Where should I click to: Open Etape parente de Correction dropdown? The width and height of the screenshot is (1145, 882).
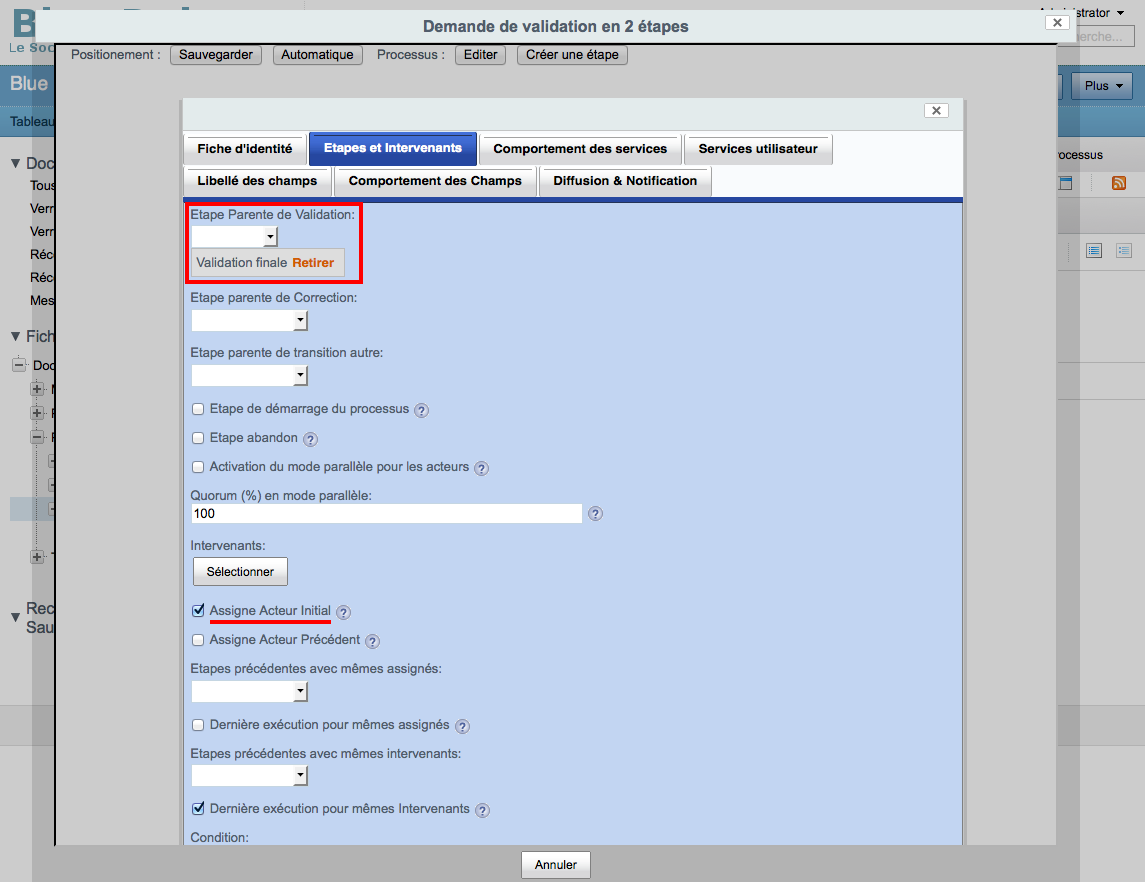click(x=249, y=321)
